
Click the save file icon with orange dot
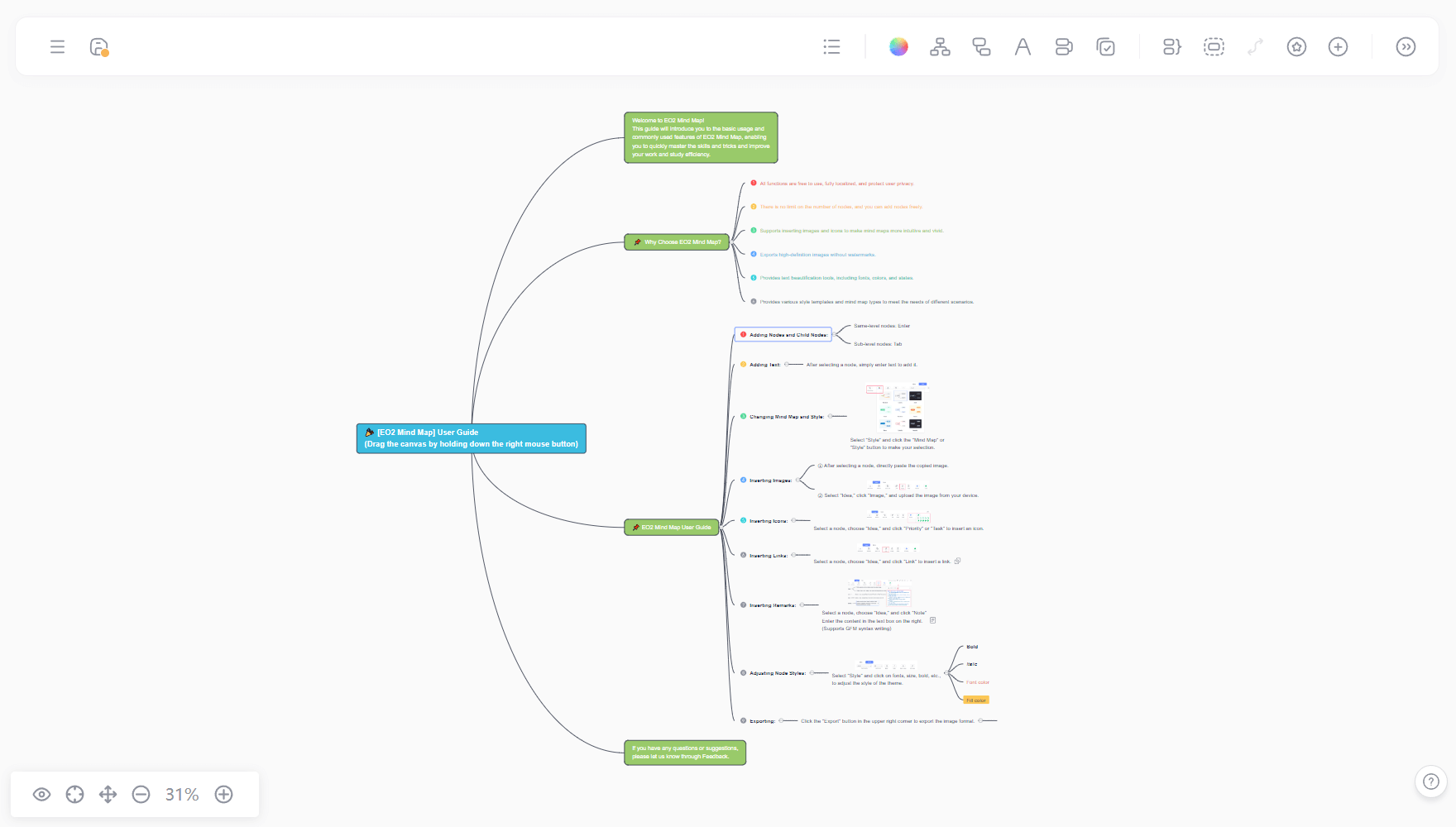[x=99, y=47]
